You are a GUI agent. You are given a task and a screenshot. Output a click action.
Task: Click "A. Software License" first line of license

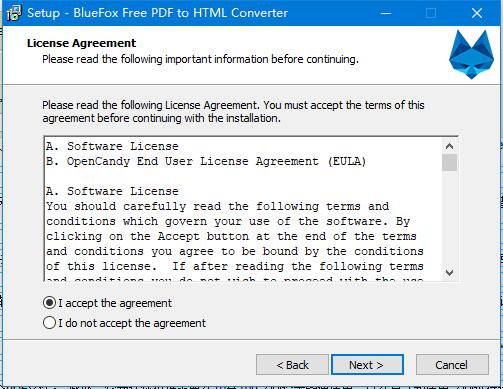(112, 146)
